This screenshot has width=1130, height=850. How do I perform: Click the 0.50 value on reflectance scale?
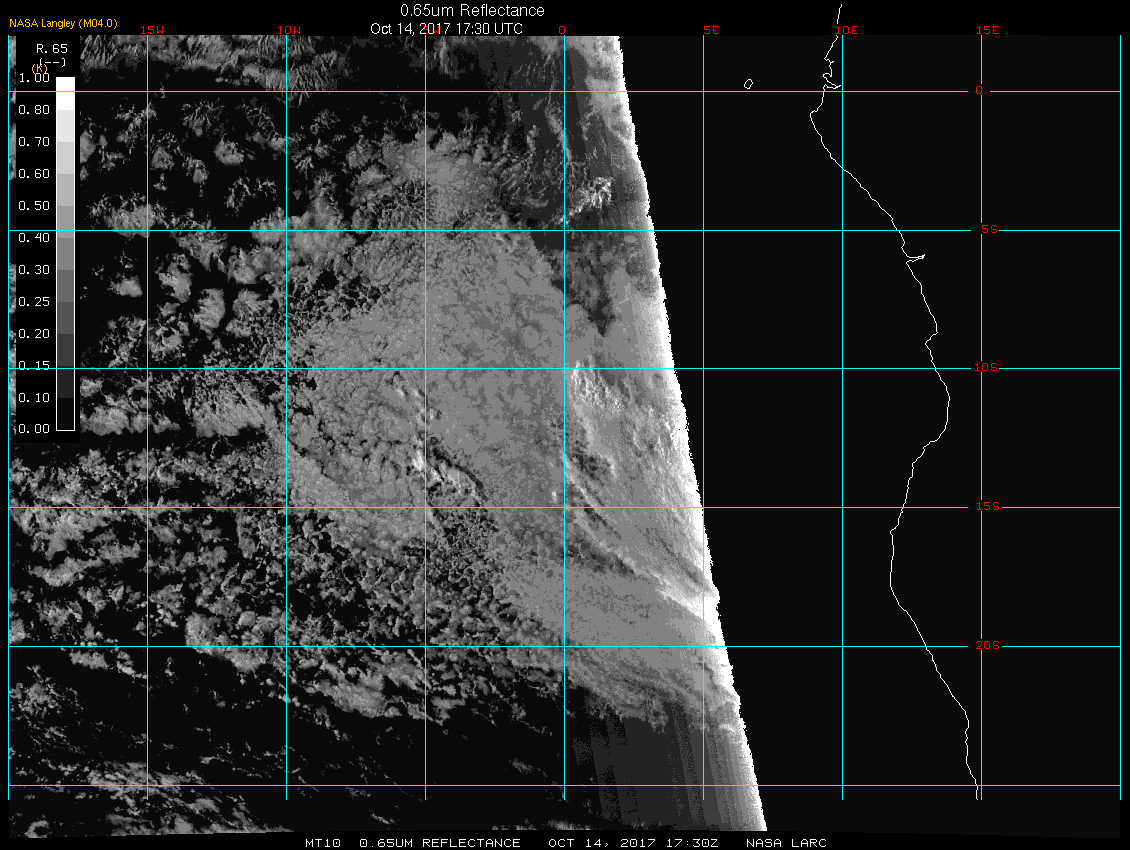tap(34, 205)
